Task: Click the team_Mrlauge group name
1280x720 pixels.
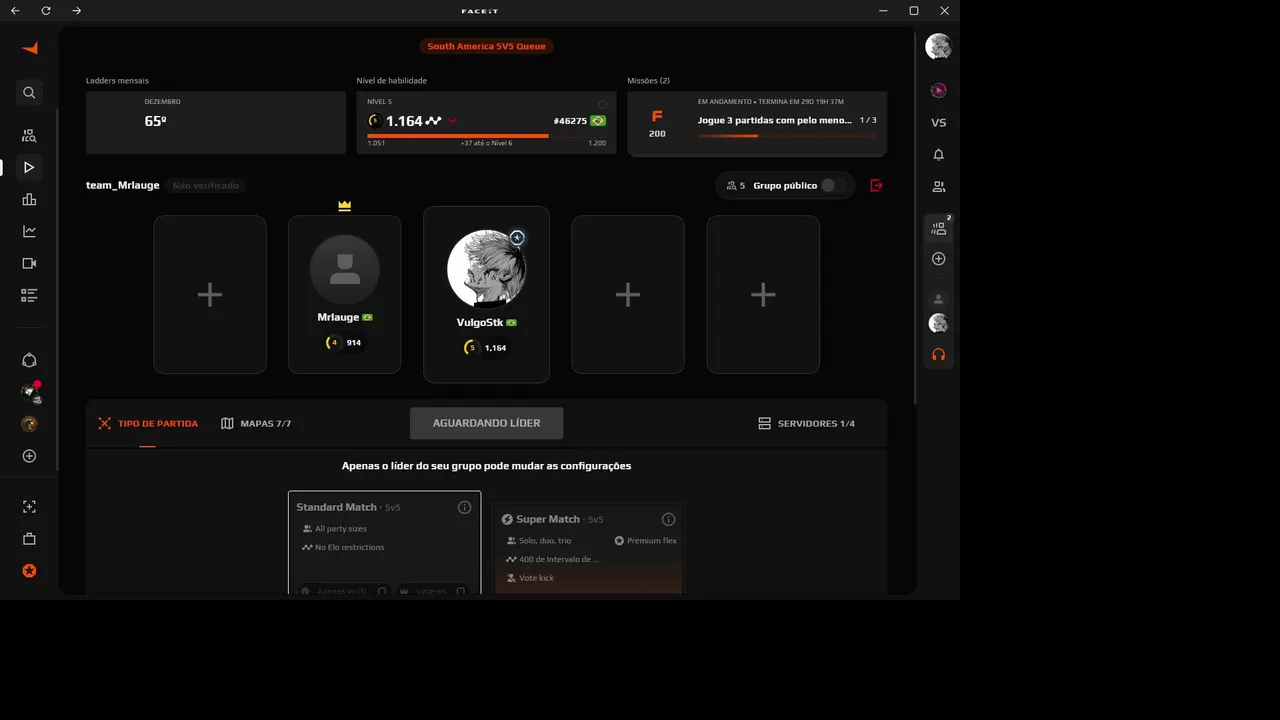Action: click(x=123, y=185)
